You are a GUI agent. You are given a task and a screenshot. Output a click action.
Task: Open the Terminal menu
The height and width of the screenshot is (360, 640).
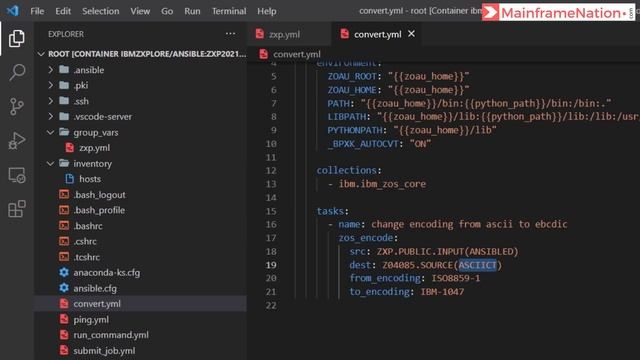click(x=229, y=11)
